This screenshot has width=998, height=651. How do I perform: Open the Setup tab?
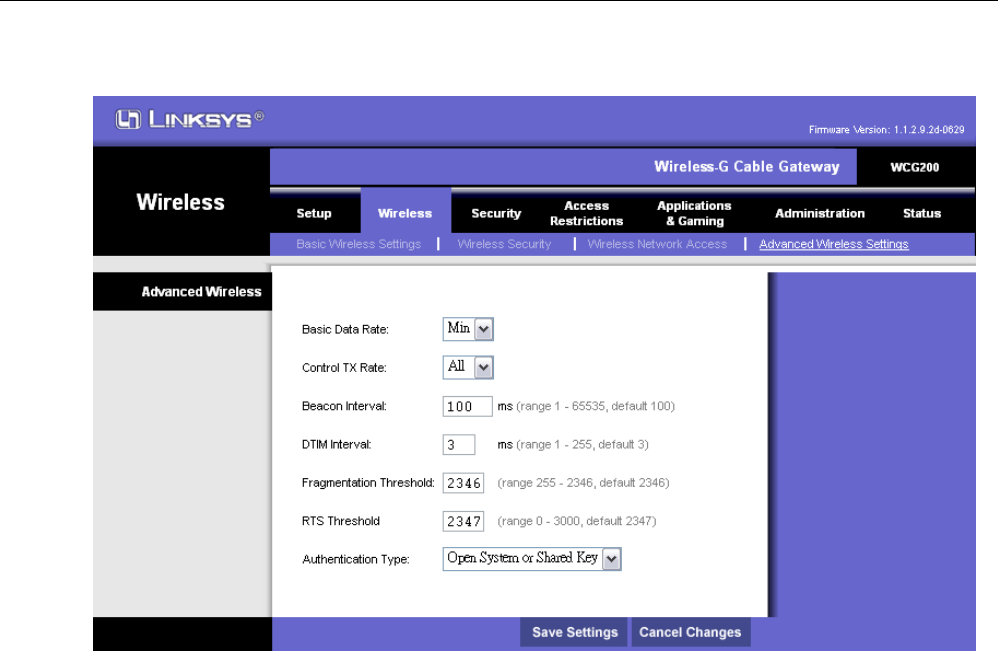pos(314,213)
